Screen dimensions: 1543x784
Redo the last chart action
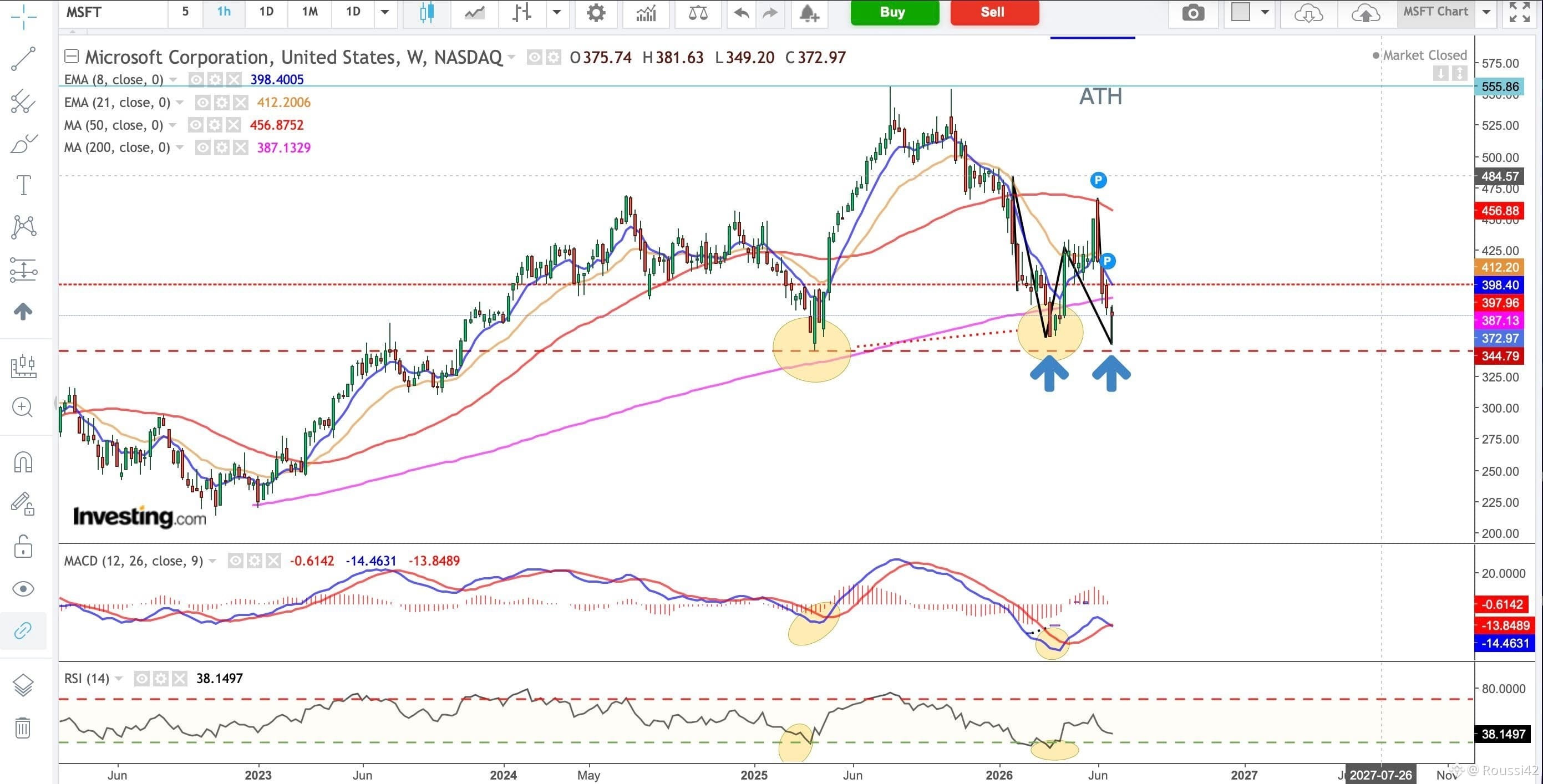click(770, 12)
